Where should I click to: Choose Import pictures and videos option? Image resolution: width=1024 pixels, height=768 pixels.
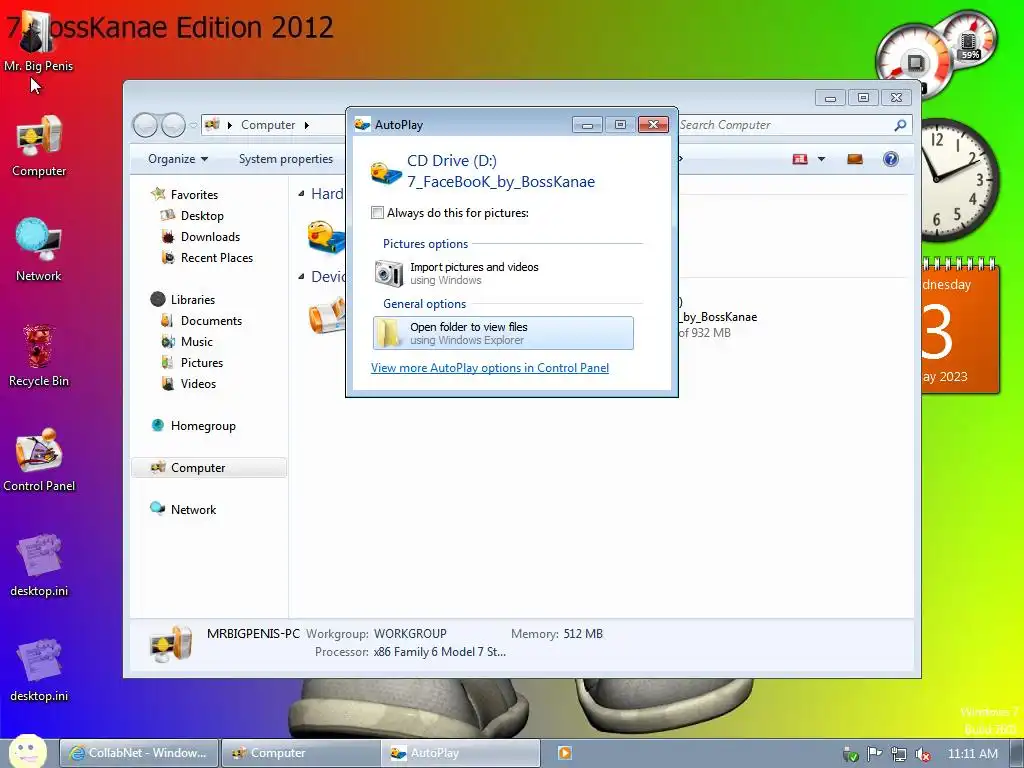(503, 273)
